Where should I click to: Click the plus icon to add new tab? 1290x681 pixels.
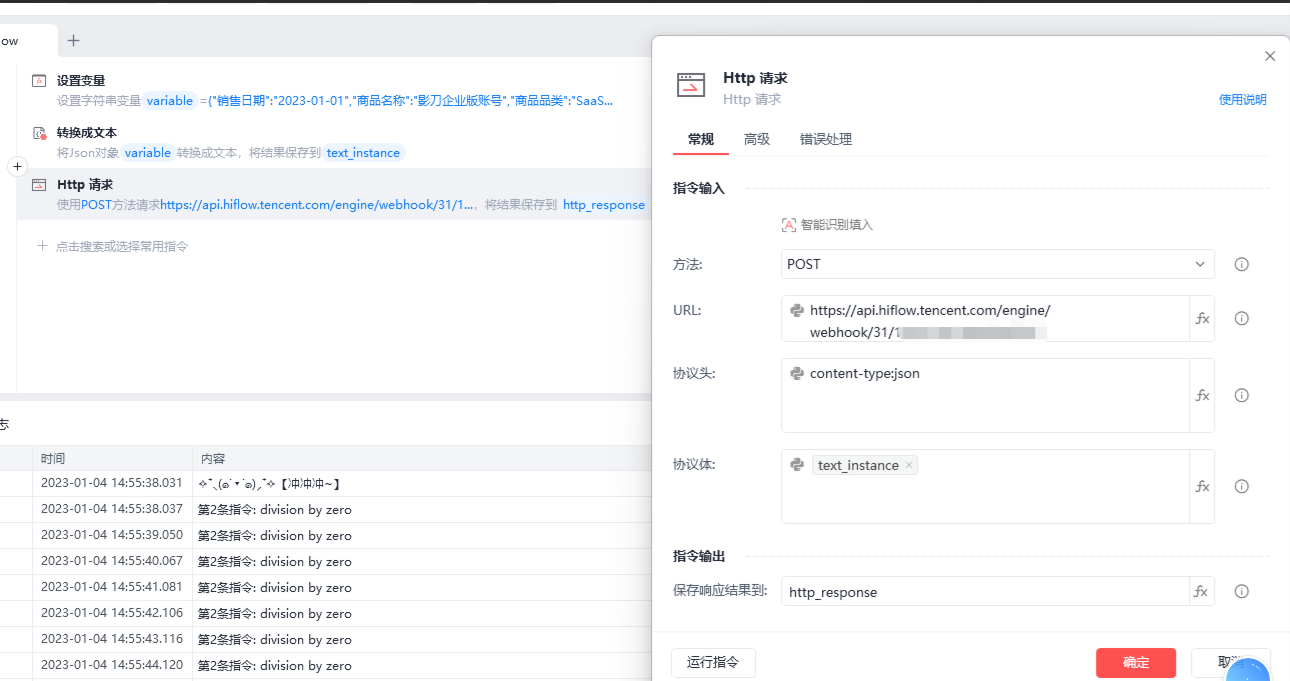pos(73,41)
